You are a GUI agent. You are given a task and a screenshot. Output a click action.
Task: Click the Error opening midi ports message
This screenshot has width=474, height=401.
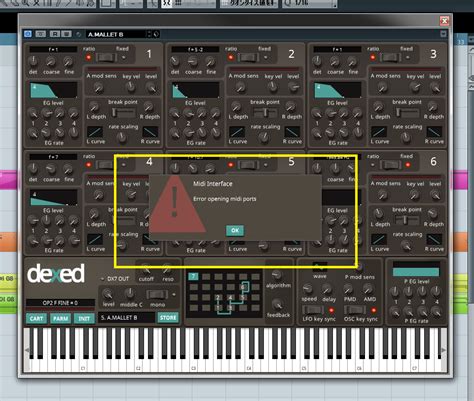click(x=225, y=199)
